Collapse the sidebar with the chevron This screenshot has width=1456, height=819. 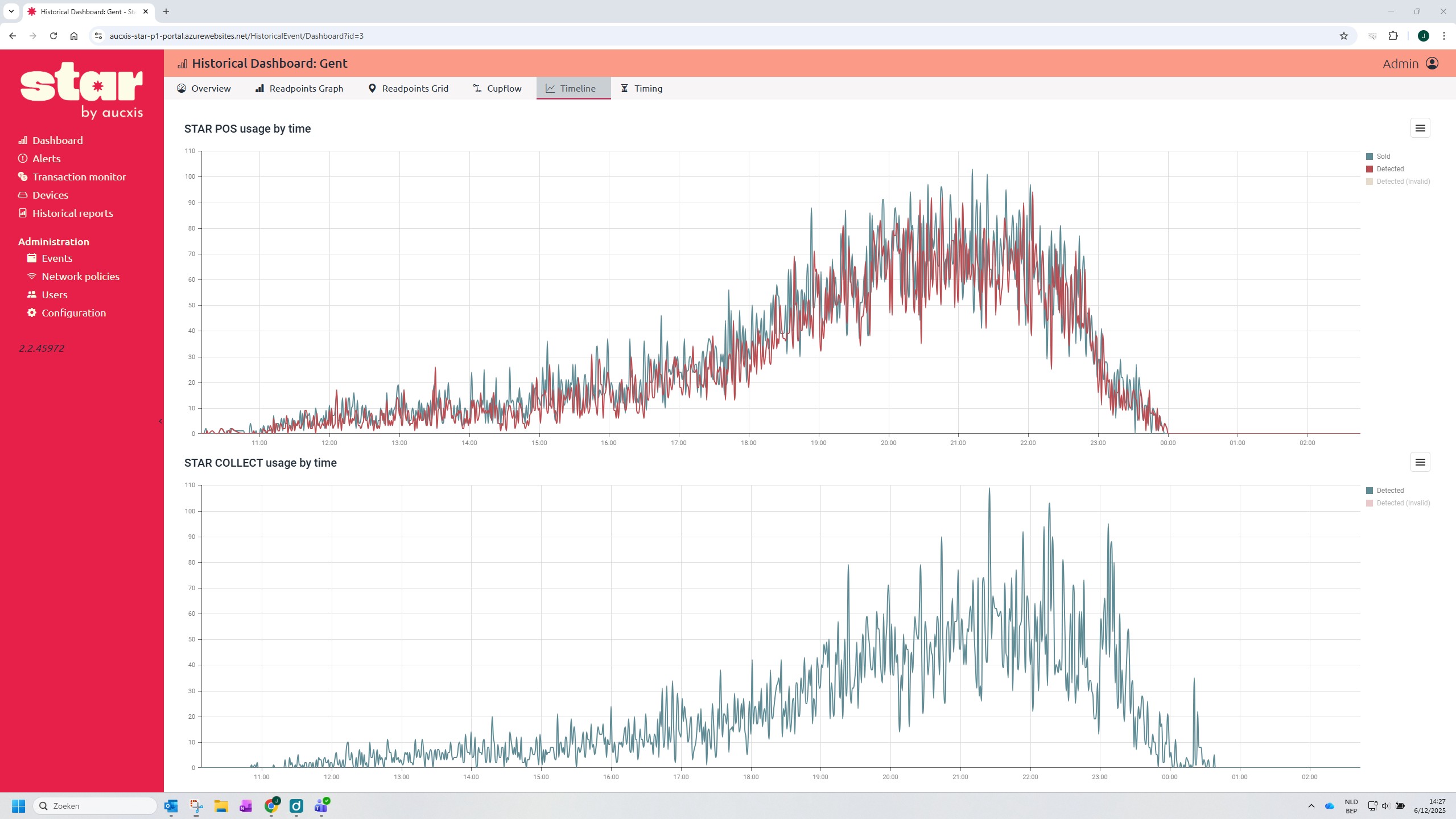(x=160, y=421)
